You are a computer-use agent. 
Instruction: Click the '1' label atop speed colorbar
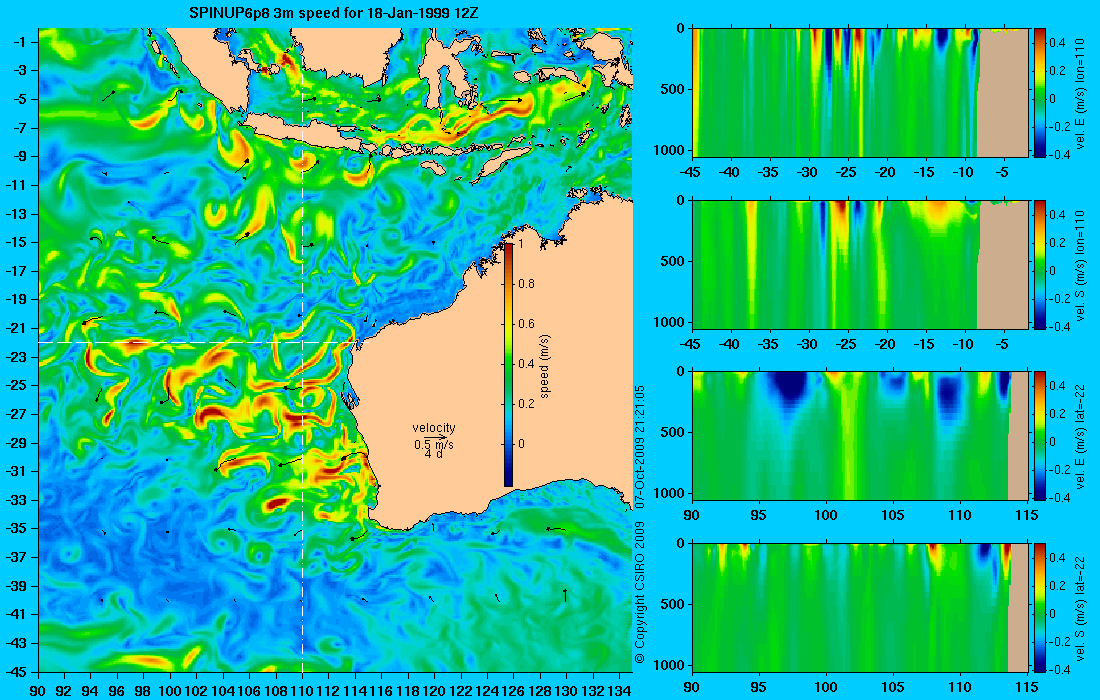[x=520, y=244]
